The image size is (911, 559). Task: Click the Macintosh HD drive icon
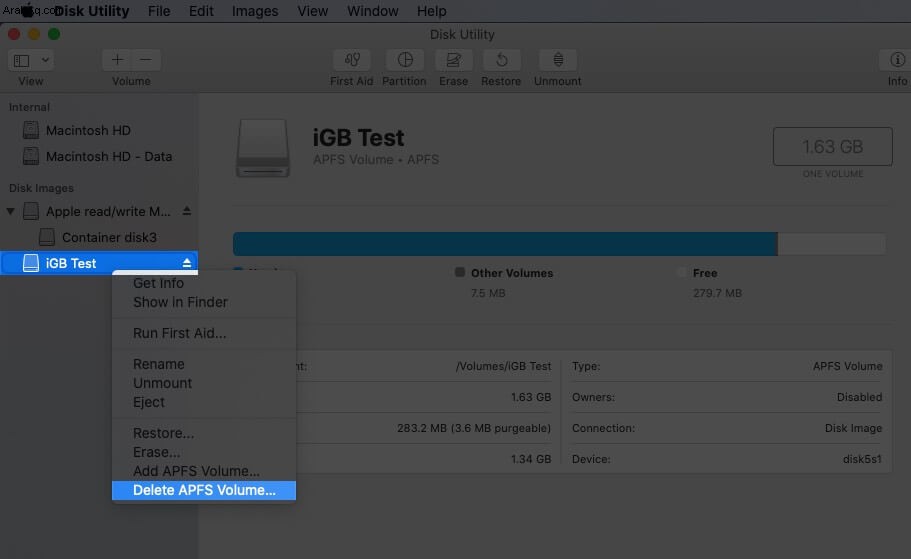click(x=31, y=130)
